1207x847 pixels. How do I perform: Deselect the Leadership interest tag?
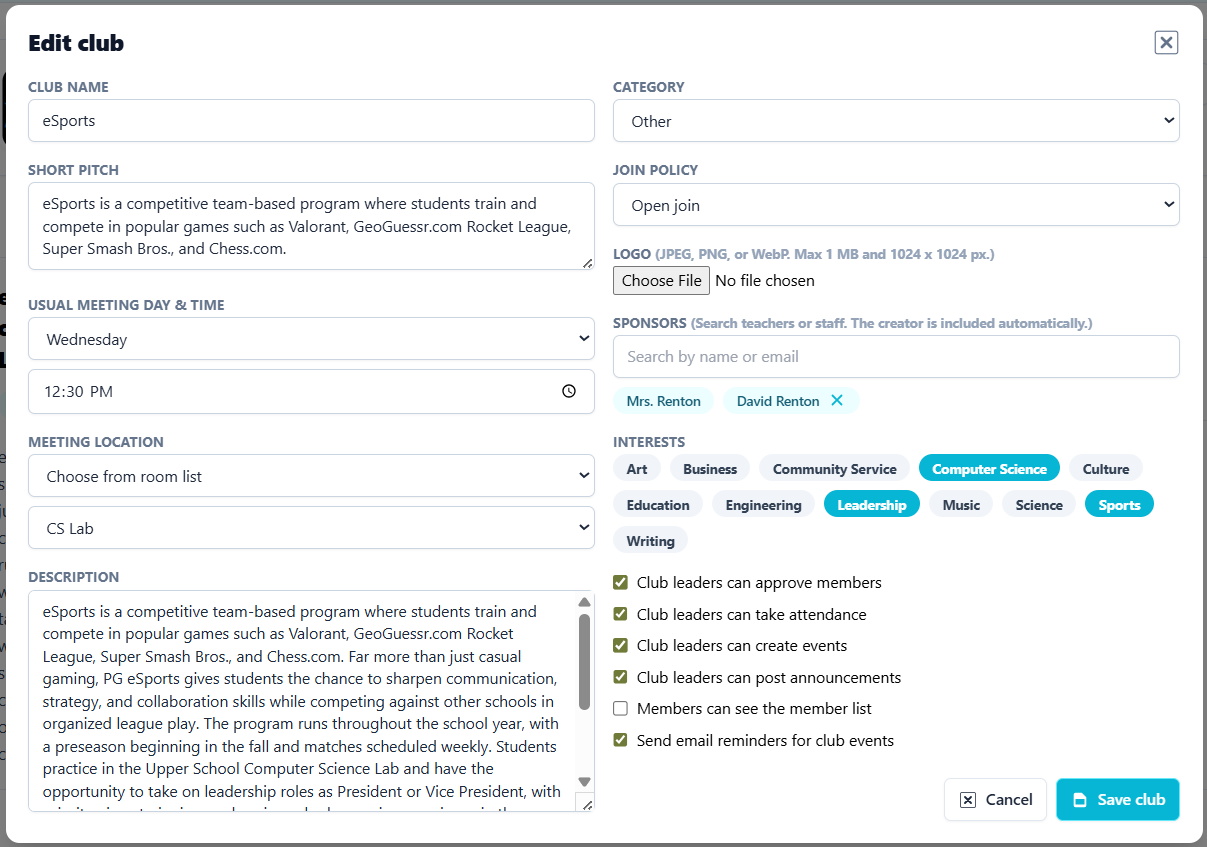coord(872,505)
